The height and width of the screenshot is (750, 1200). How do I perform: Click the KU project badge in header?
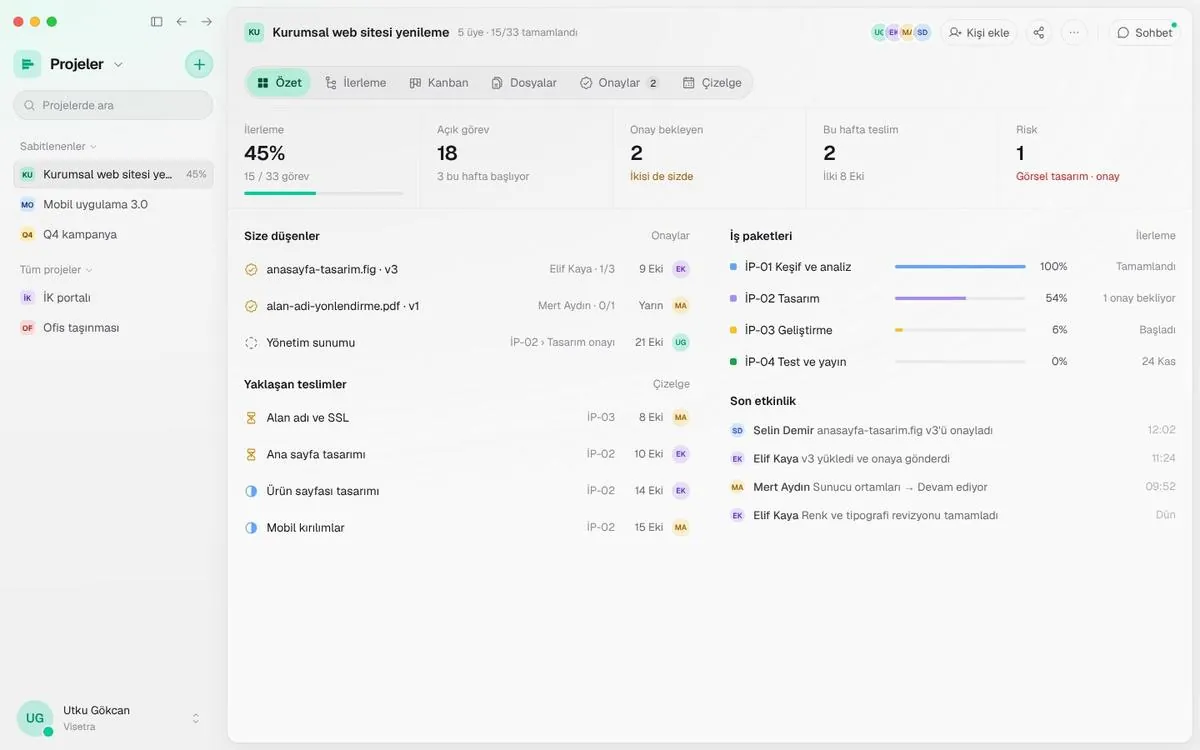(254, 32)
